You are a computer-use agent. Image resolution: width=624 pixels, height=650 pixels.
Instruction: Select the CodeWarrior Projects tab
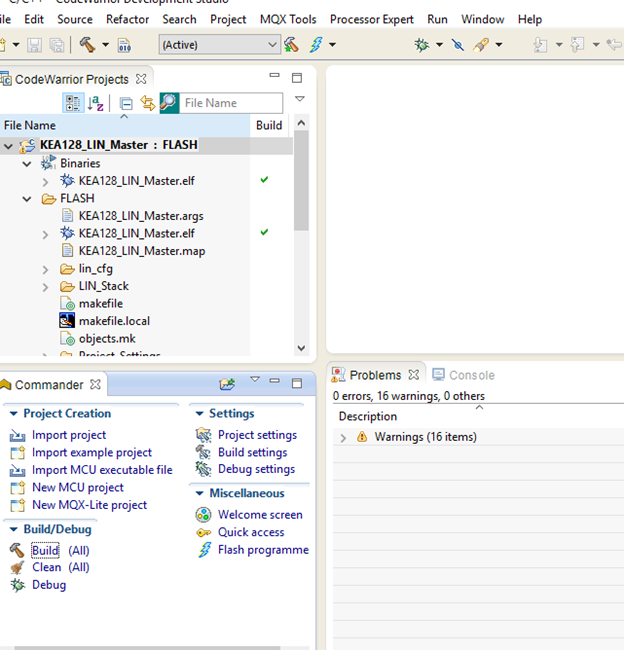(x=72, y=79)
